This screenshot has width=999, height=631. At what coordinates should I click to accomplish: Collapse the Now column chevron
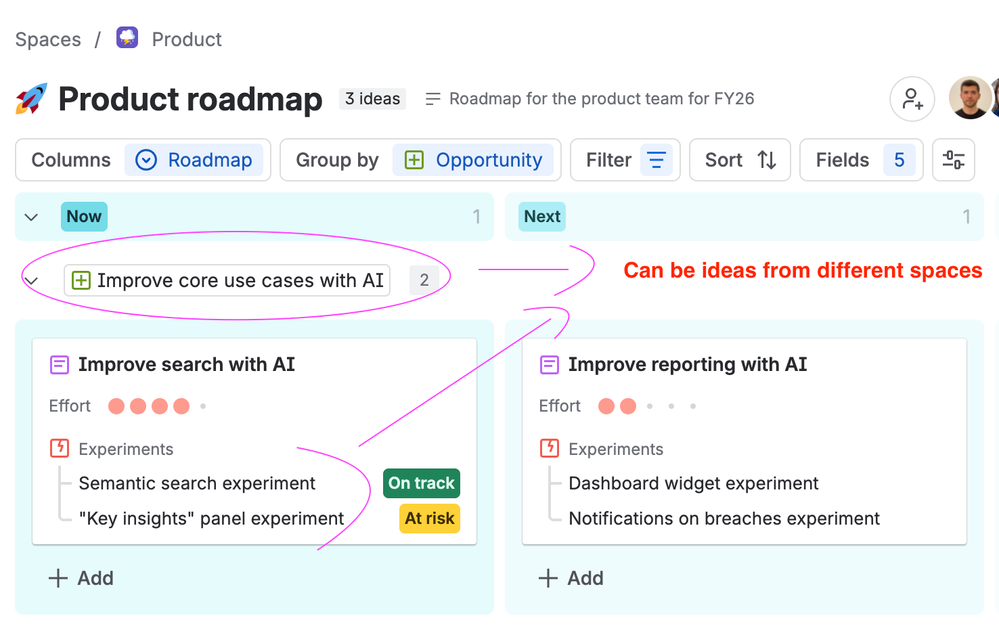coord(31,217)
